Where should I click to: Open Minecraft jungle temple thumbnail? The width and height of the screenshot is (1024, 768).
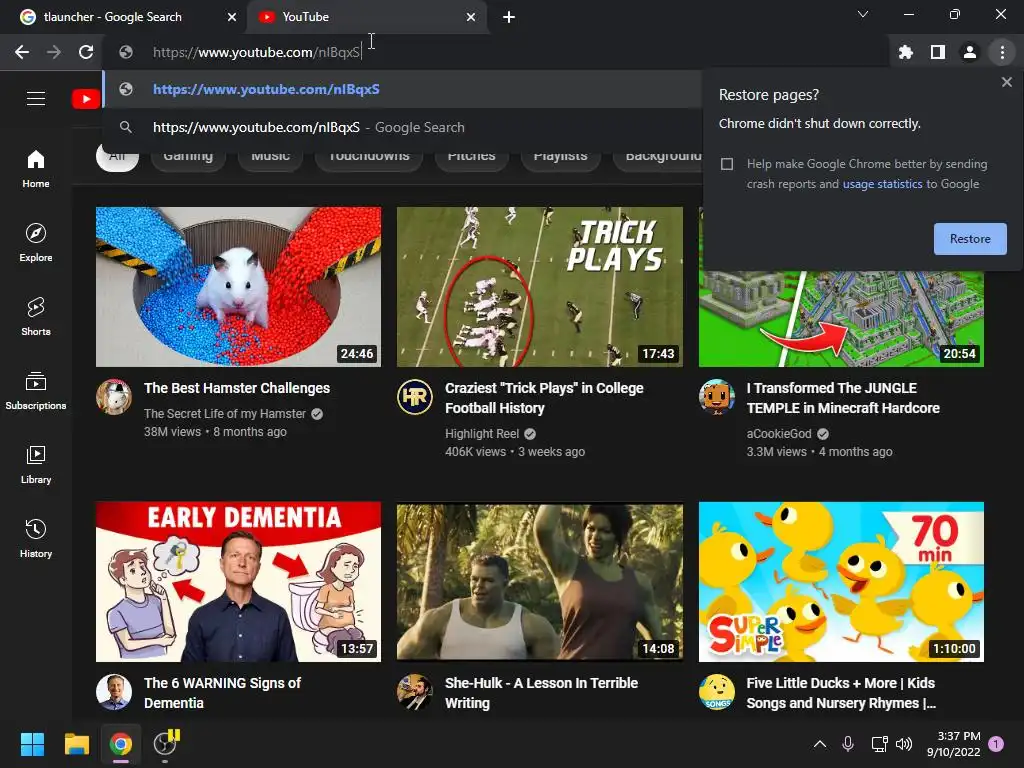pos(841,320)
